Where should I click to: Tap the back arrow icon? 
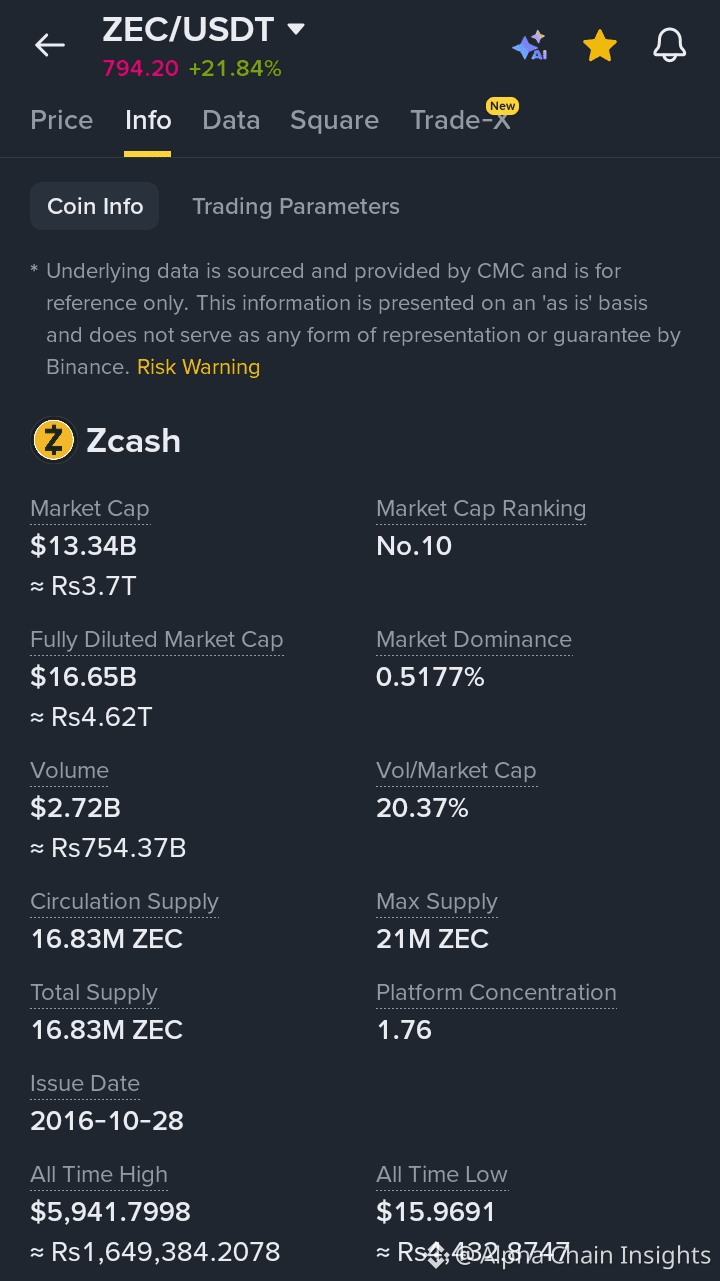point(49,45)
